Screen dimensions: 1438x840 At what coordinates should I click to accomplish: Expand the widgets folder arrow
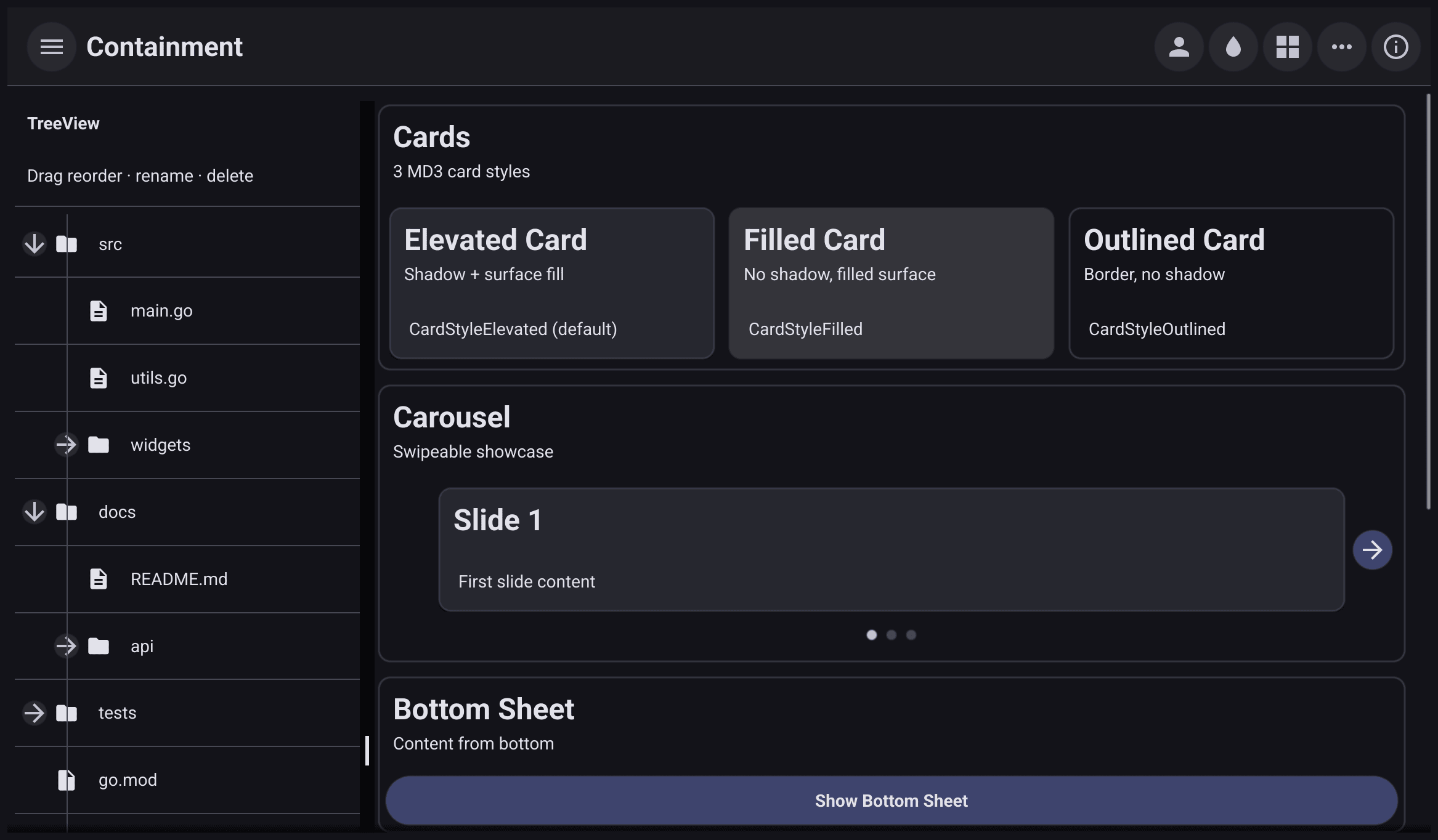pyautogui.click(x=67, y=445)
